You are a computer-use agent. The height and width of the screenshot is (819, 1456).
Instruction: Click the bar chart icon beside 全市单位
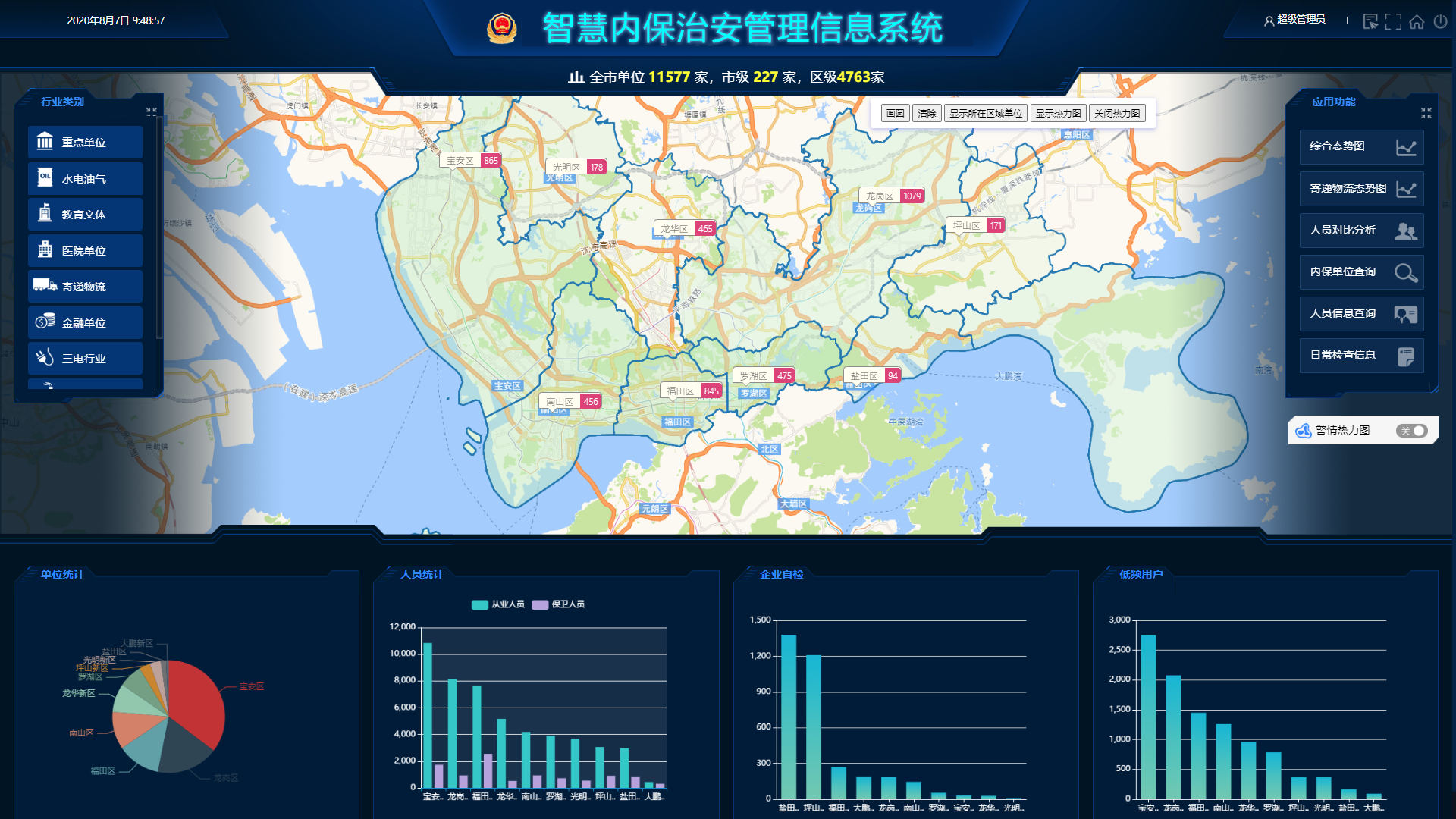[576, 77]
